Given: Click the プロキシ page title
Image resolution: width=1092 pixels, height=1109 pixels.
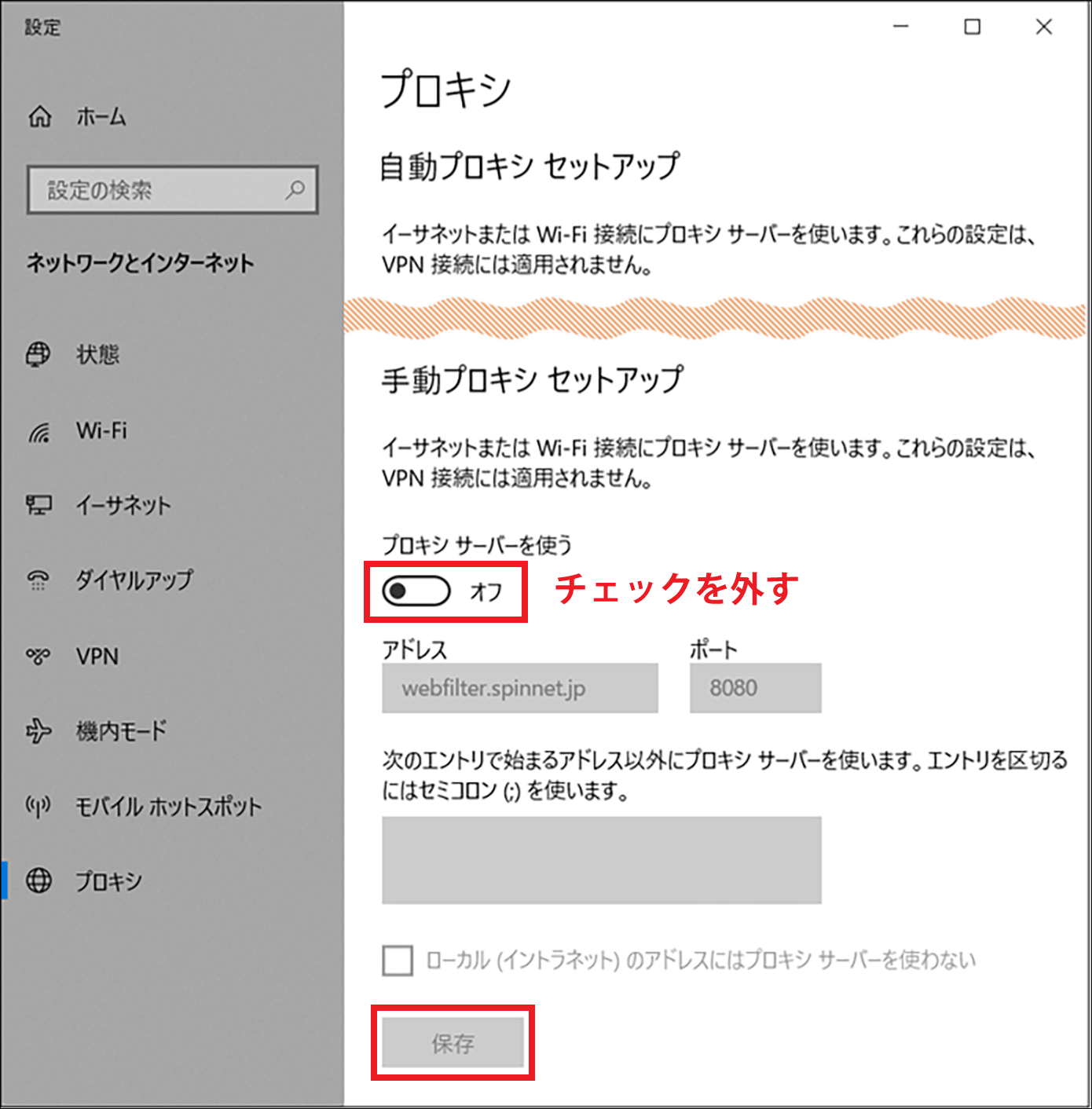Looking at the screenshot, I should point(446,88).
